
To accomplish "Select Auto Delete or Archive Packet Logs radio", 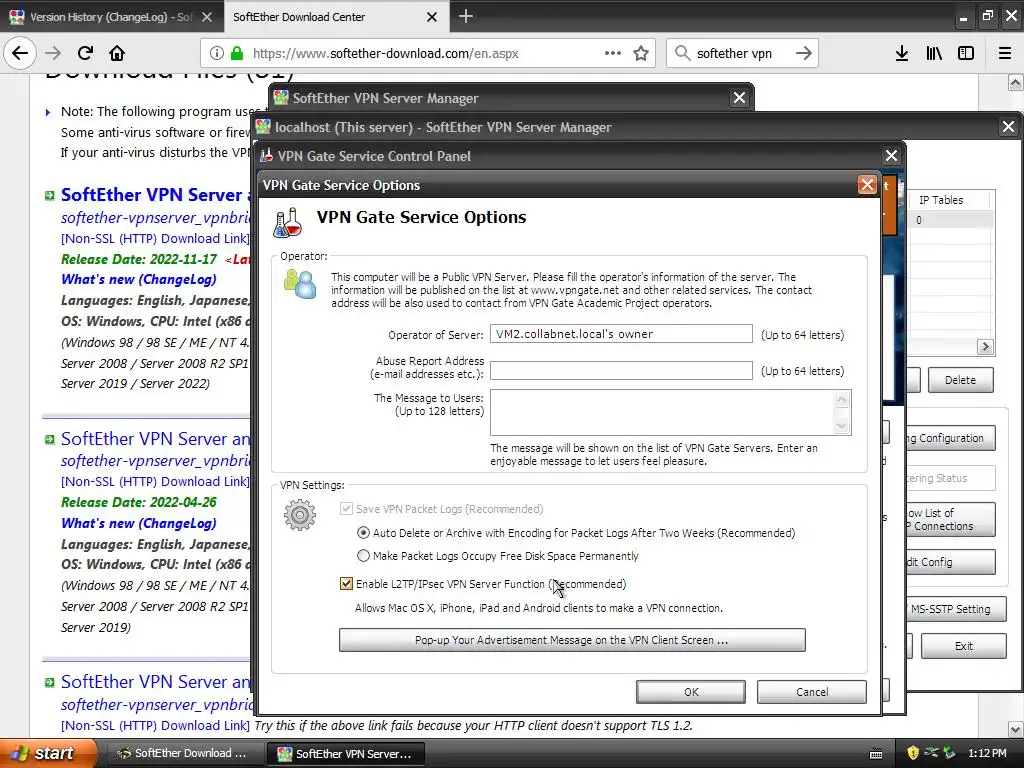I will pyautogui.click(x=363, y=533).
